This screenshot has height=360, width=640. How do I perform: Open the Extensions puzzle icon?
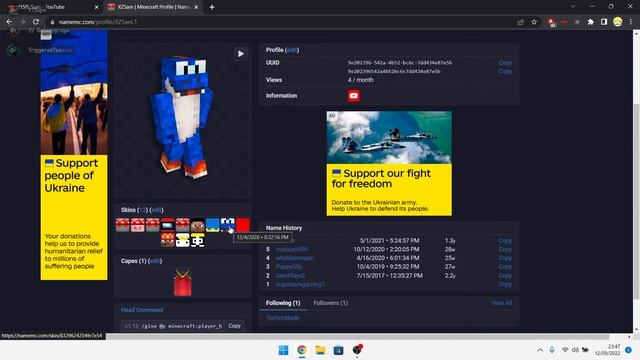590,22
